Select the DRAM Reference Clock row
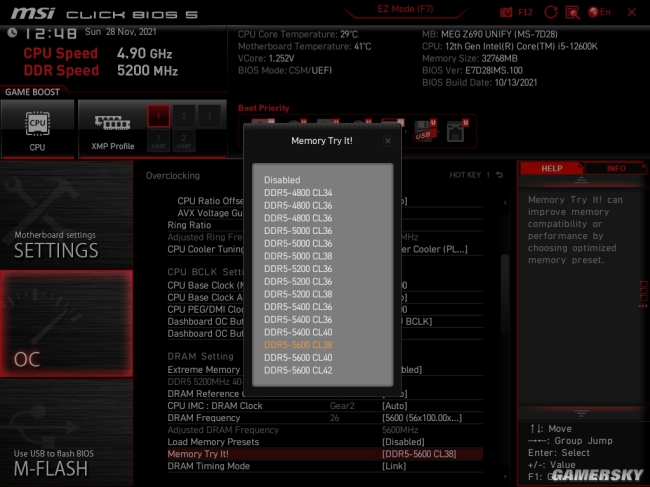Image resolution: width=650 pixels, height=487 pixels. point(205,394)
